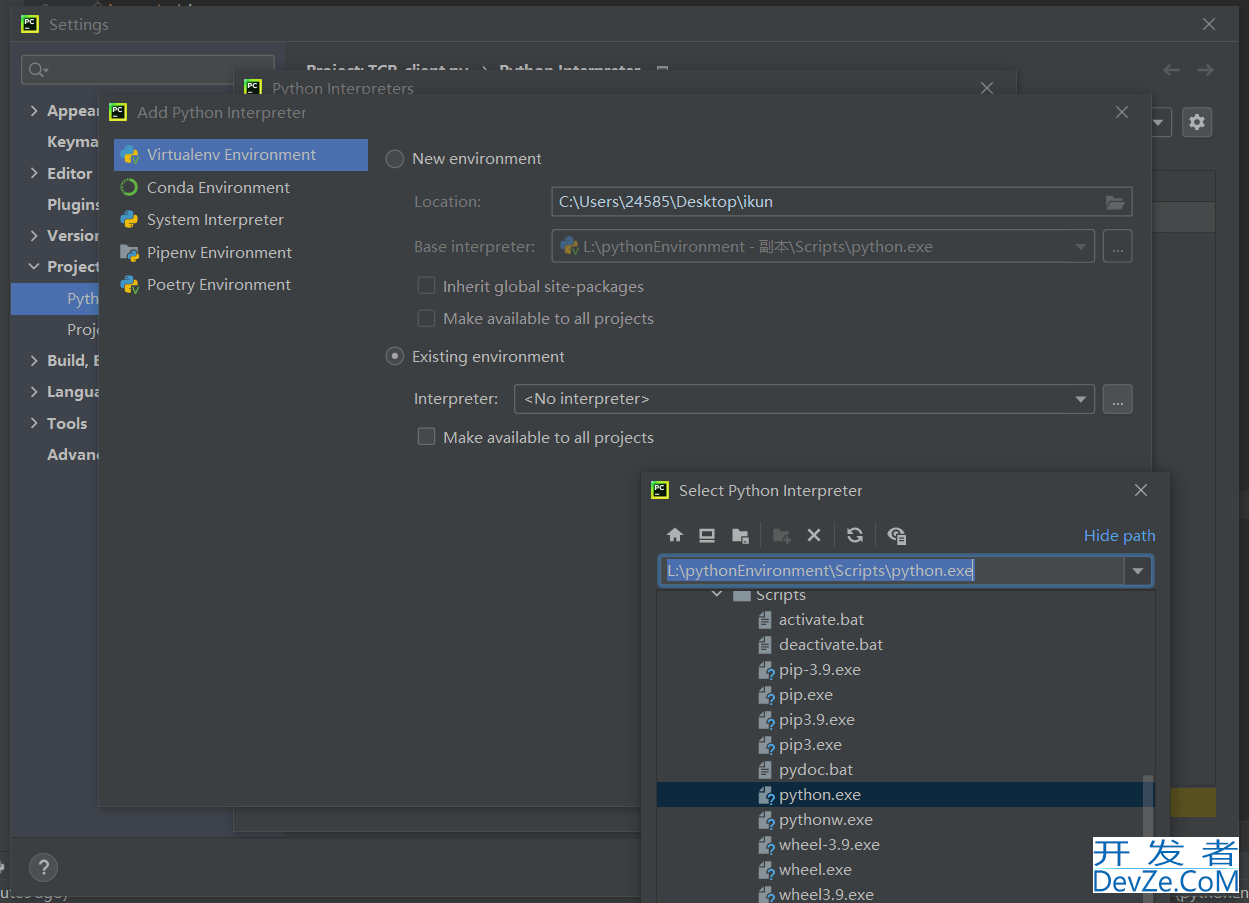
Task: Open Advanced settings page
Action: tap(72, 455)
